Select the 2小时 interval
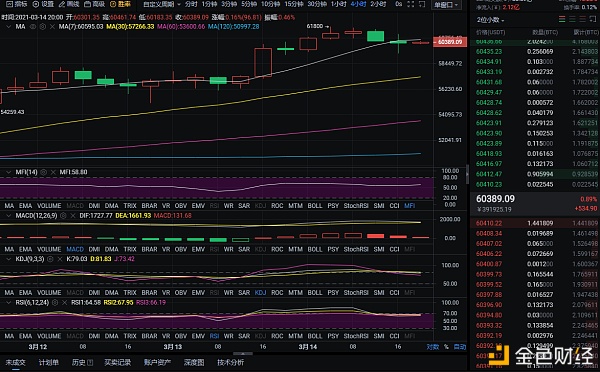The height and width of the screenshot is (372, 600). 378,4
